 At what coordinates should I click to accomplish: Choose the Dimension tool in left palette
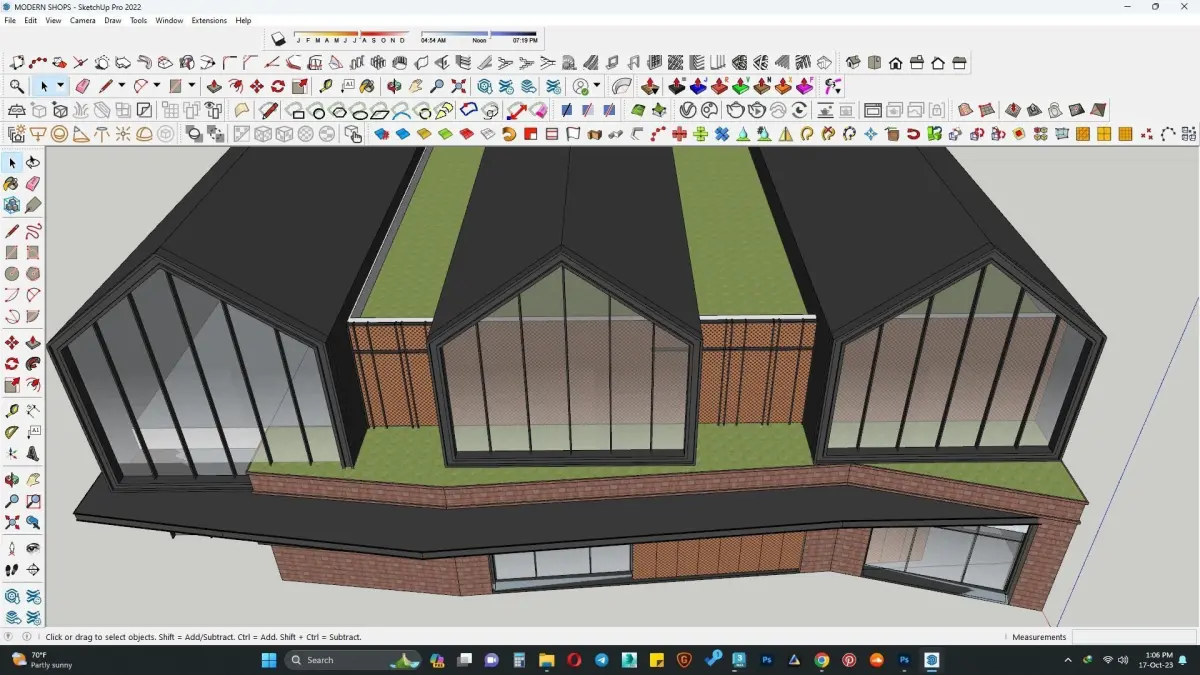pos(33,410)
